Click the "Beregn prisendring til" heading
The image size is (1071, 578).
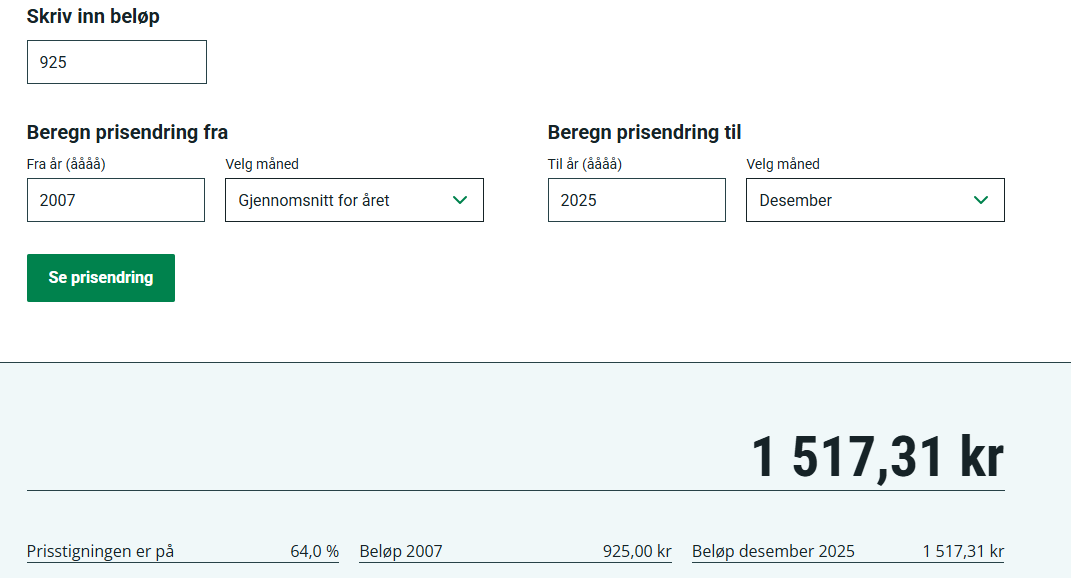pos(644,132)
